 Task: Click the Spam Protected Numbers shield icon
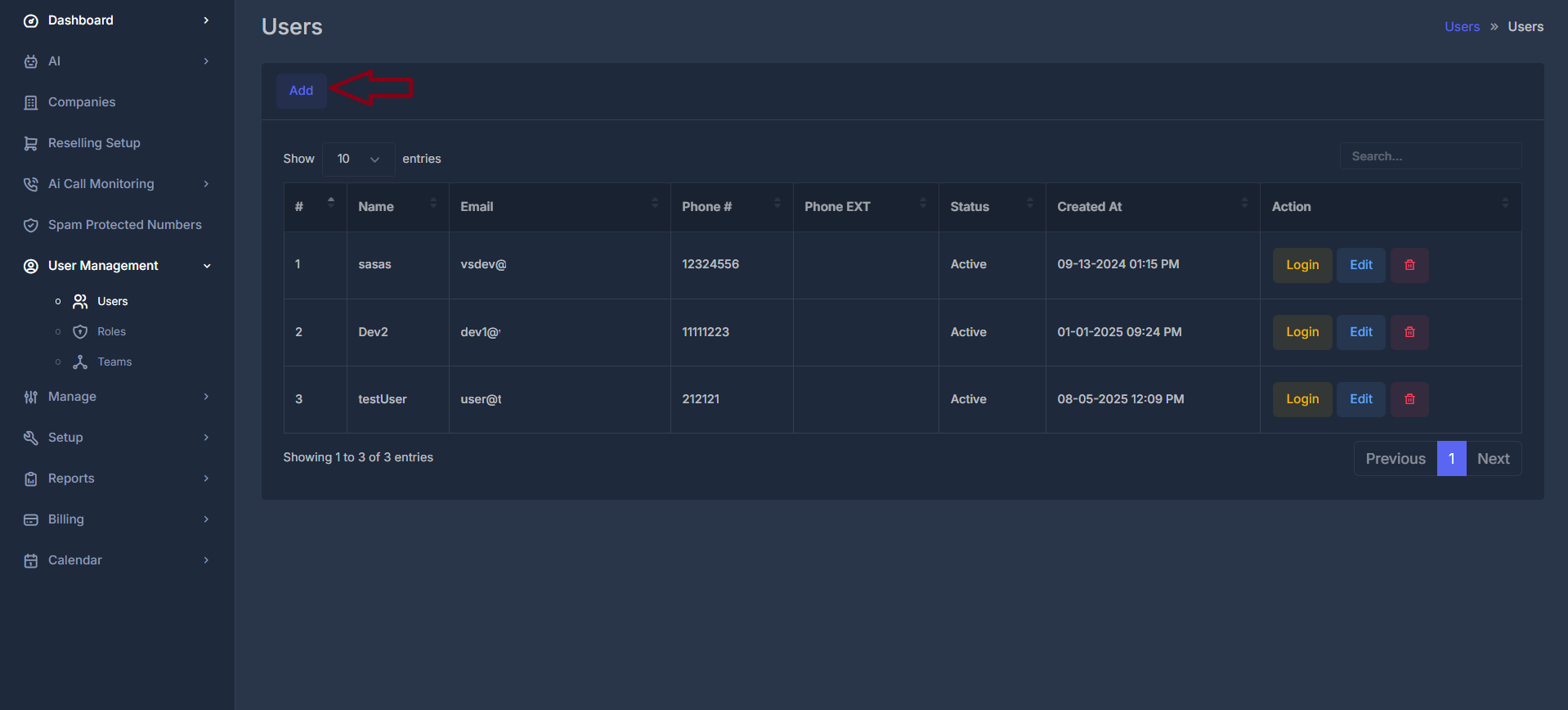(31, 225)
